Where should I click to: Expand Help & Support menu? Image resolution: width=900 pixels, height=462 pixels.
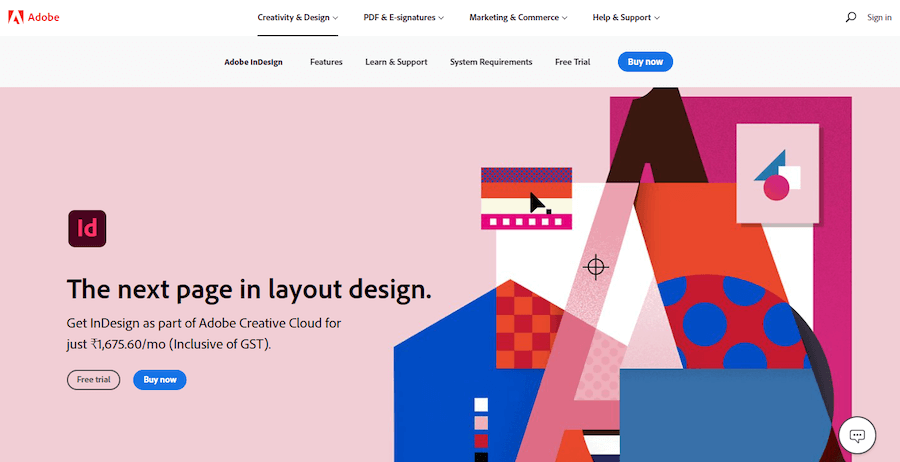[626, 17]
